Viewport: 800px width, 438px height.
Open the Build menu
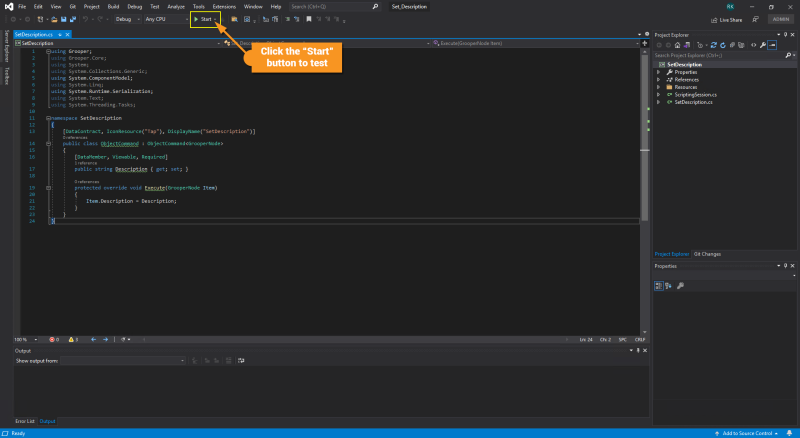tap(114, 6)
